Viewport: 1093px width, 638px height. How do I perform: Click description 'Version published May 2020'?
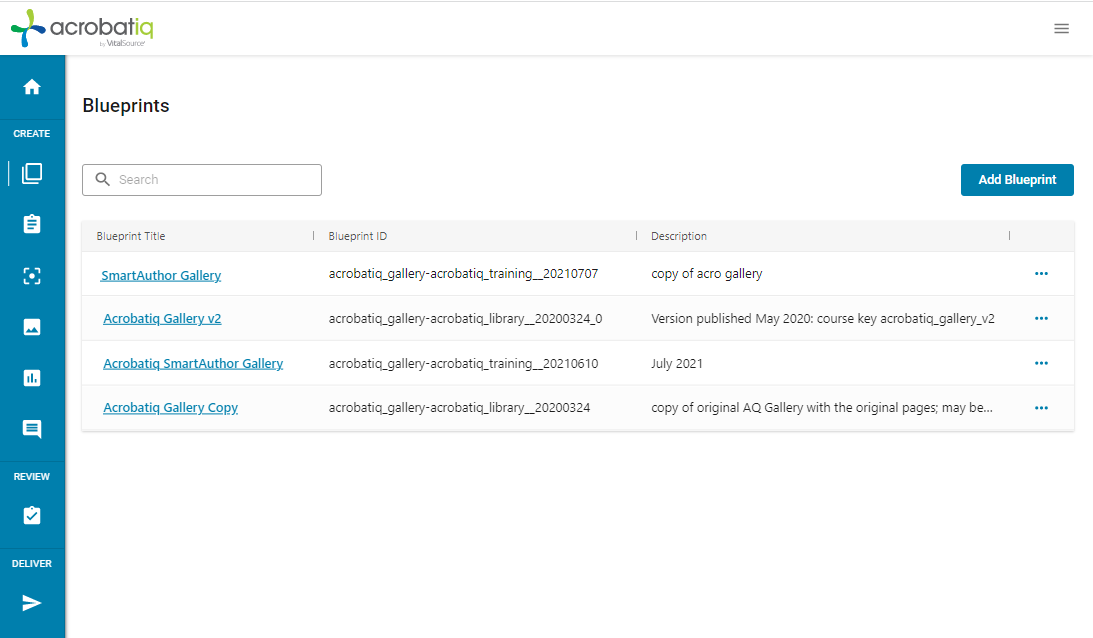[x=823, y=319]
